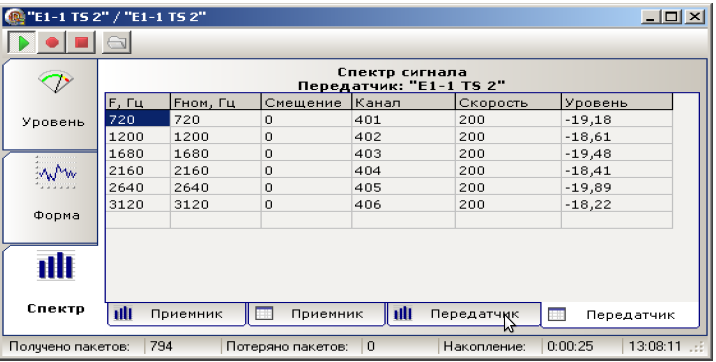Click level value -19,18
The image size is (716, 362).
coord(616,119)
